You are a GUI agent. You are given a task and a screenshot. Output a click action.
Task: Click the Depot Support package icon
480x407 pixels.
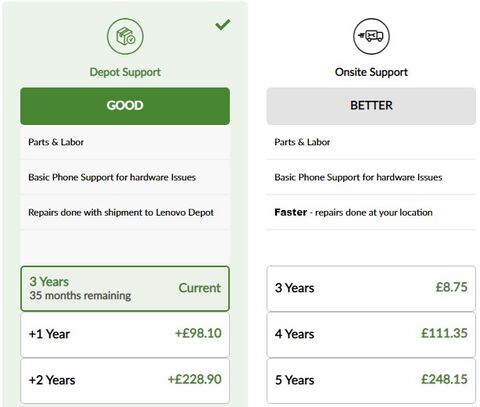tap(125, 36)
